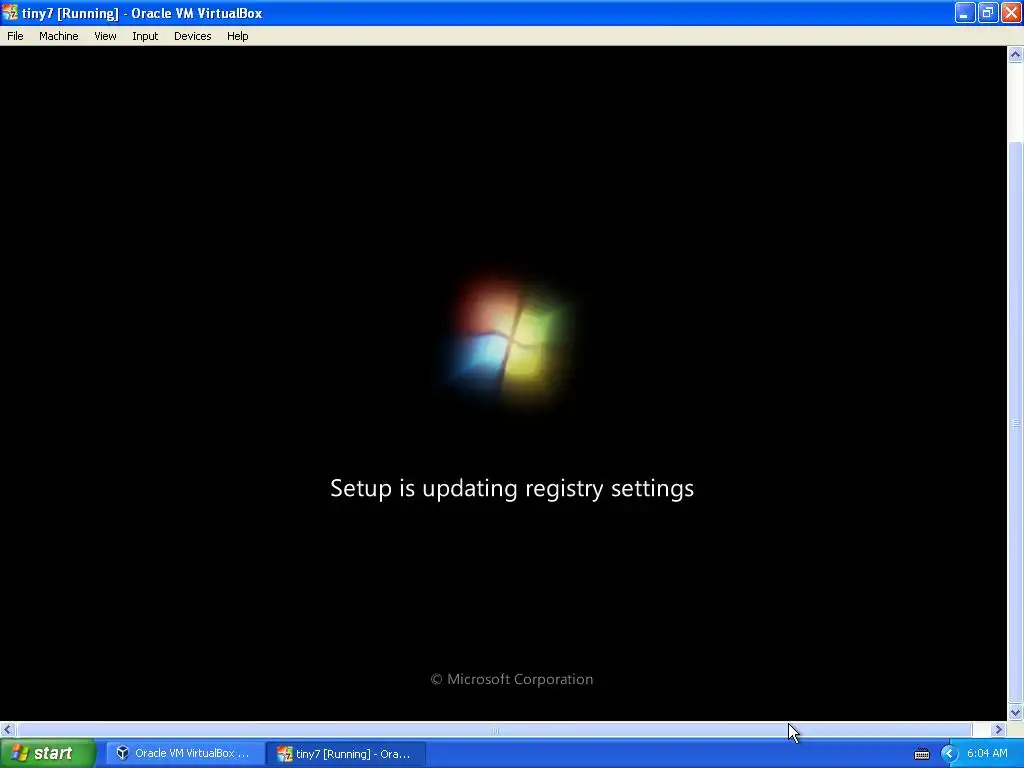Close the tiny7 VirtualBox window
Viewport: 1024px width, 768px height.
1011,12
